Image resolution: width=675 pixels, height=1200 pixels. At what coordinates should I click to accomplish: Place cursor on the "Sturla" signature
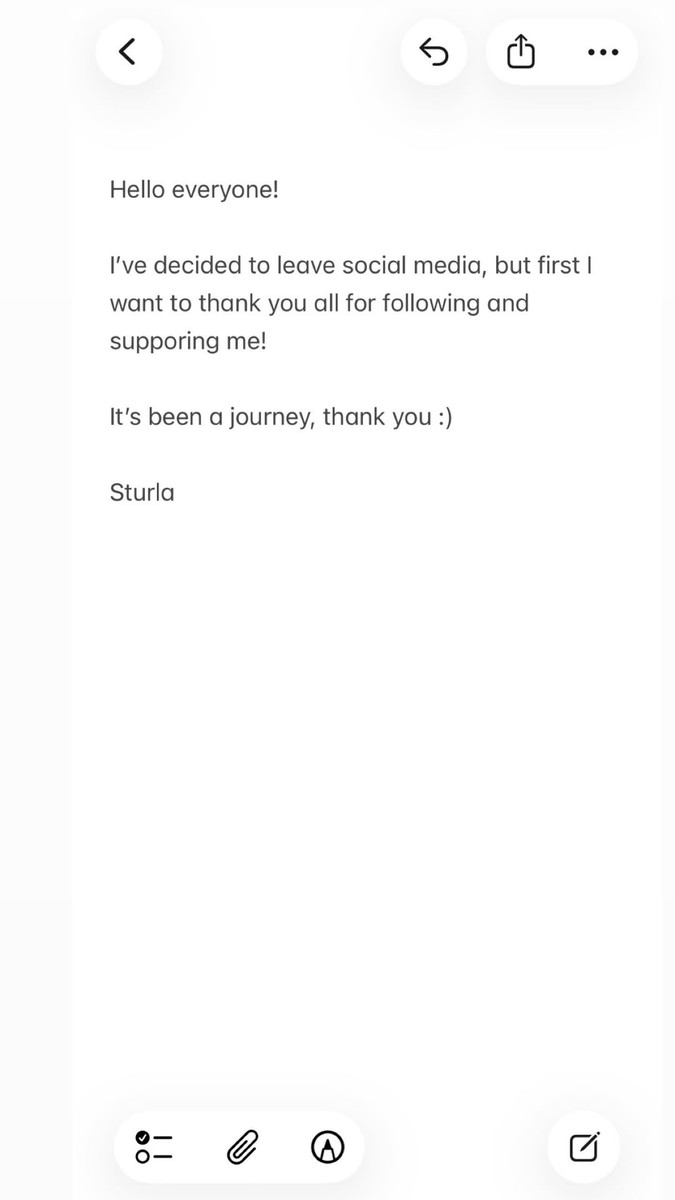coord(142,492)
